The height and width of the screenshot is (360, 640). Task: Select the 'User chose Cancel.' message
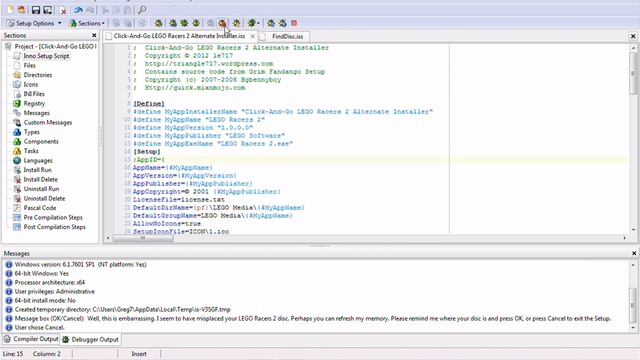(x=40, y=327)
